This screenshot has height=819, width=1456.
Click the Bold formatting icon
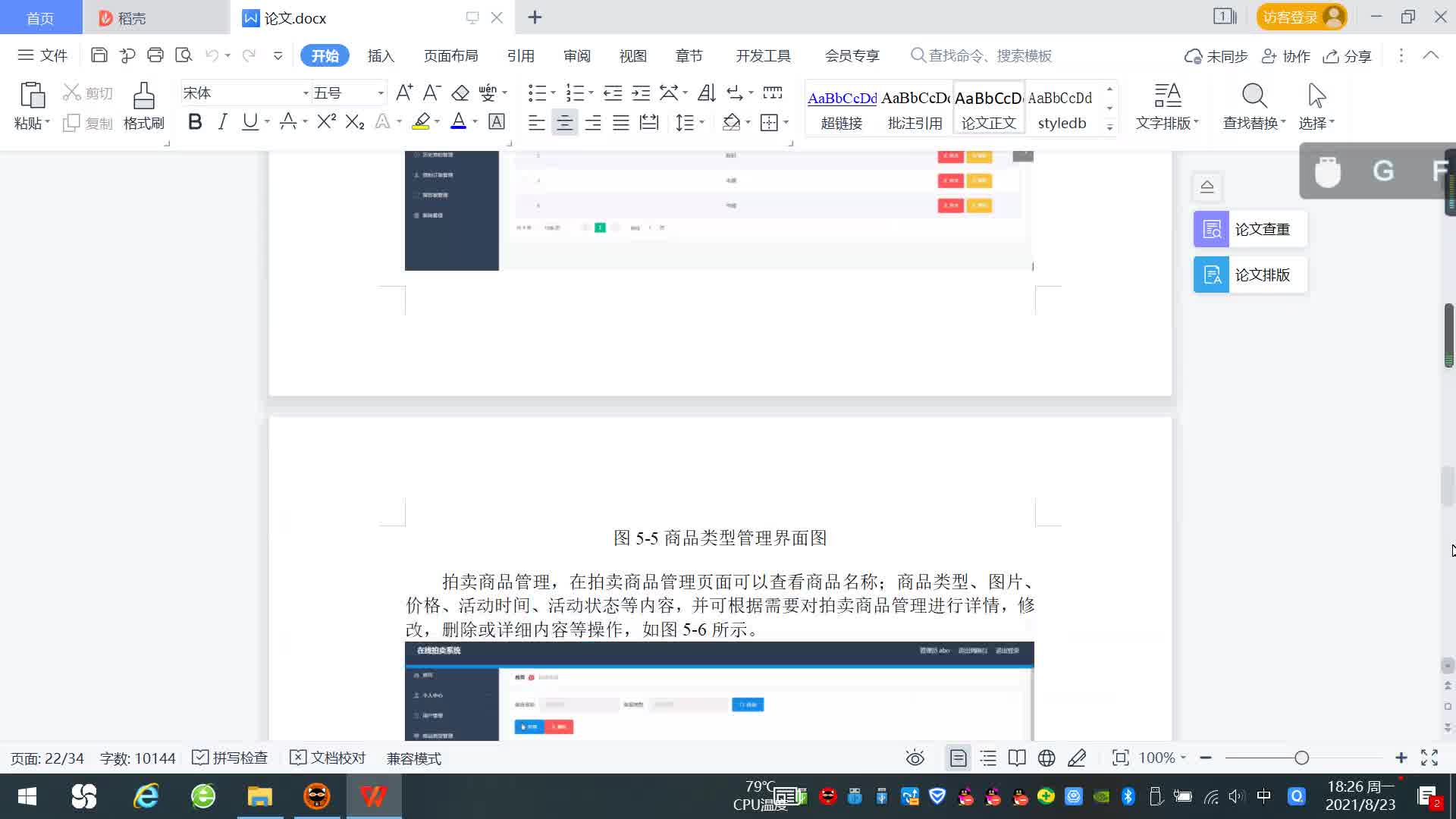tap(195, 122)
